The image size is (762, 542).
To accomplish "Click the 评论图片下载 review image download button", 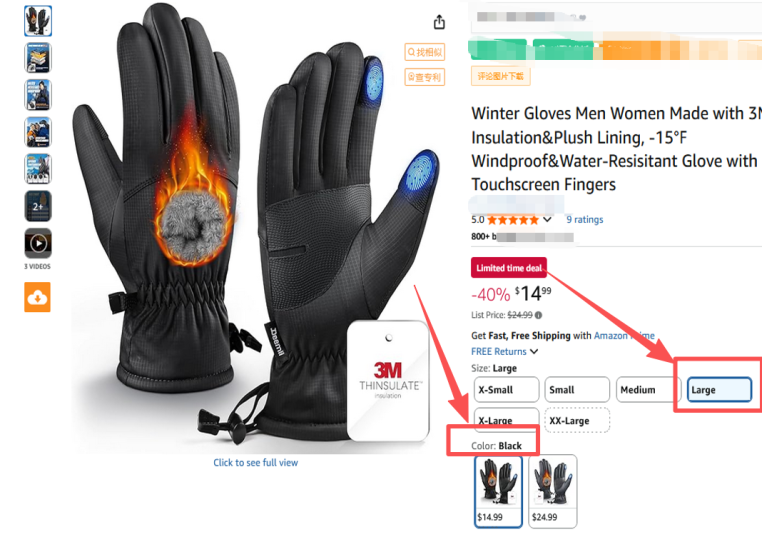I will click(x=501, y=76).
